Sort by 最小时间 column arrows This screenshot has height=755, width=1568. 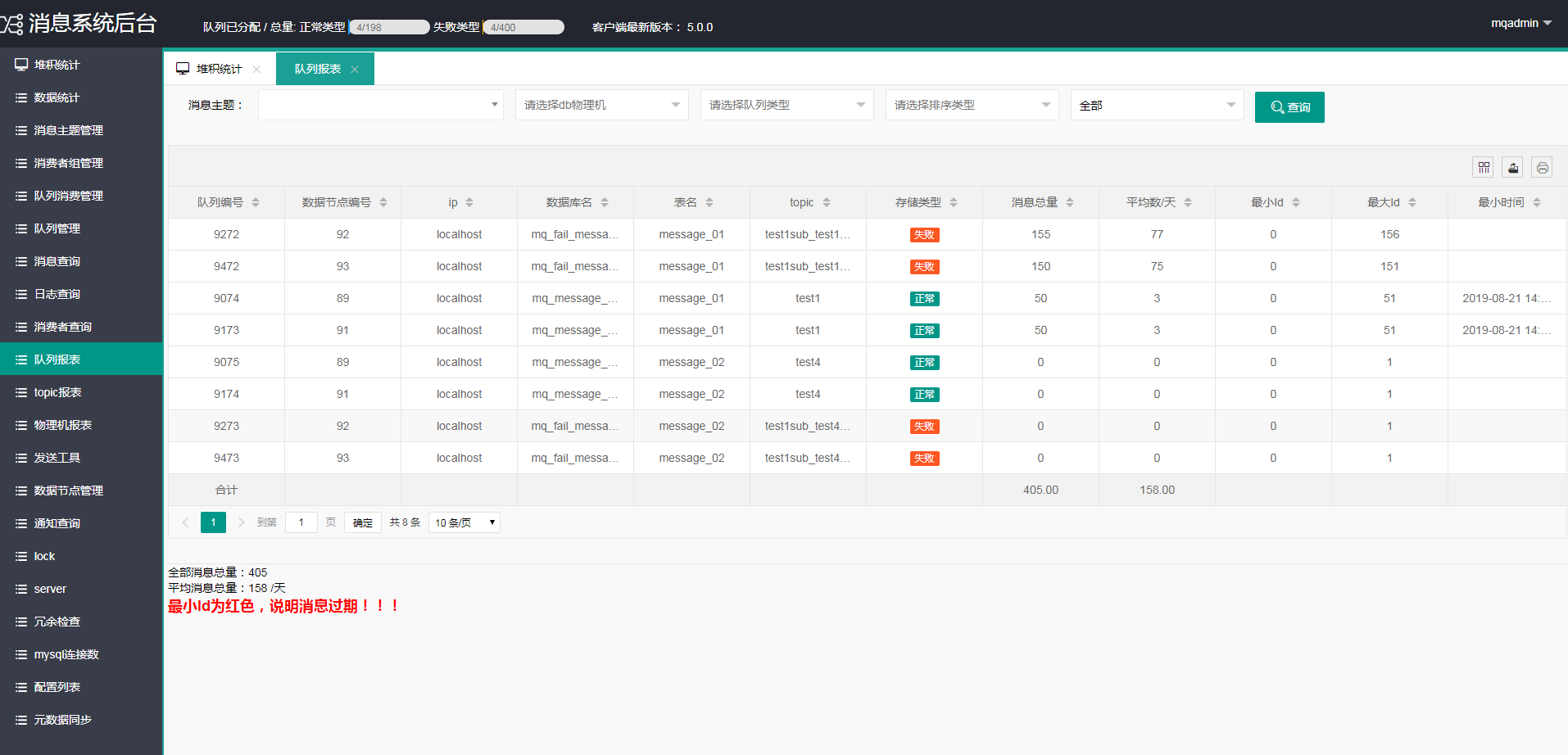1537,202
